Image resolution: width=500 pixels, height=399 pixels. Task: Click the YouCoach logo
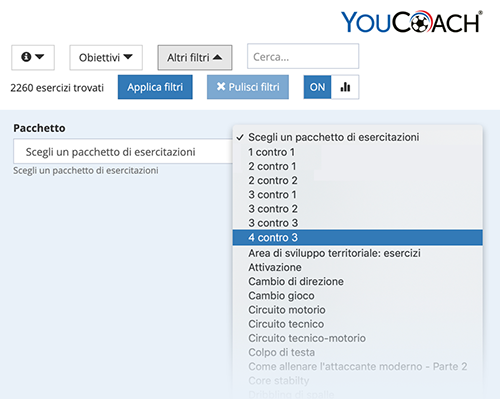[412, 22]
